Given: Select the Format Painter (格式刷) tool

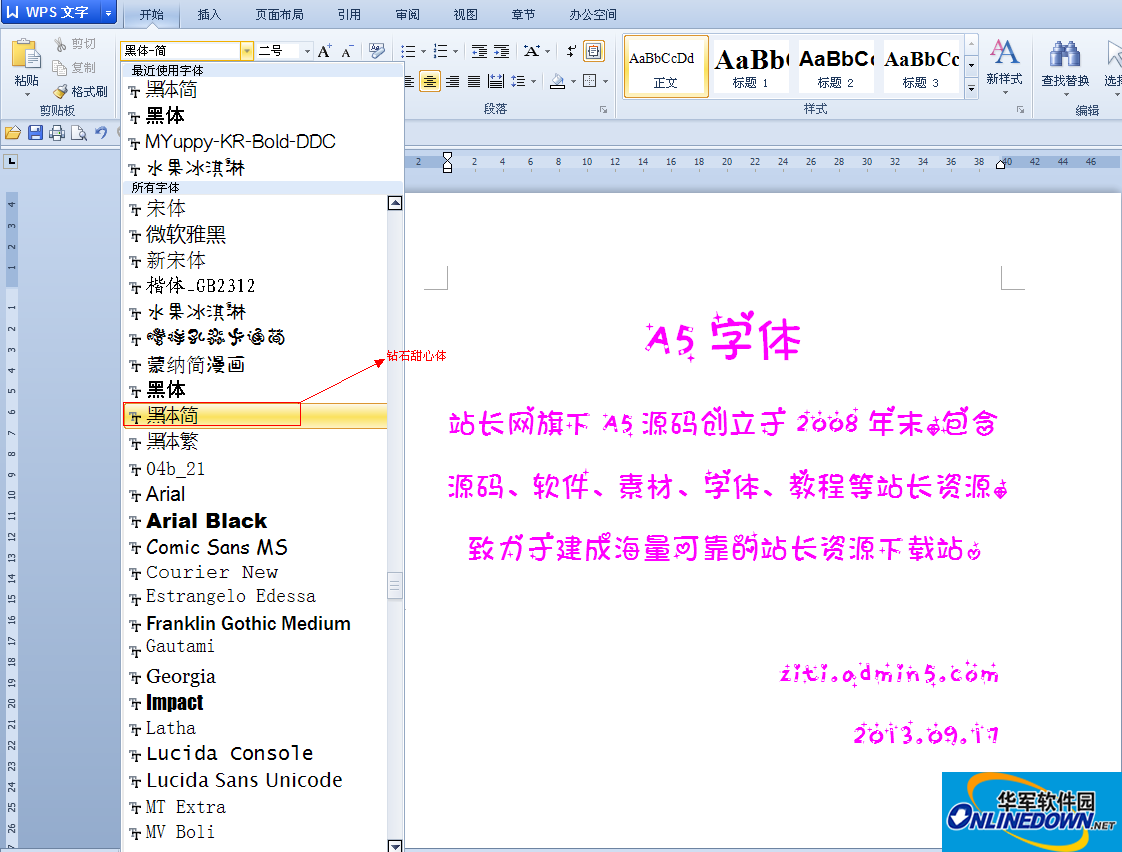Looking at the screenshot, I should coord(80,91).
